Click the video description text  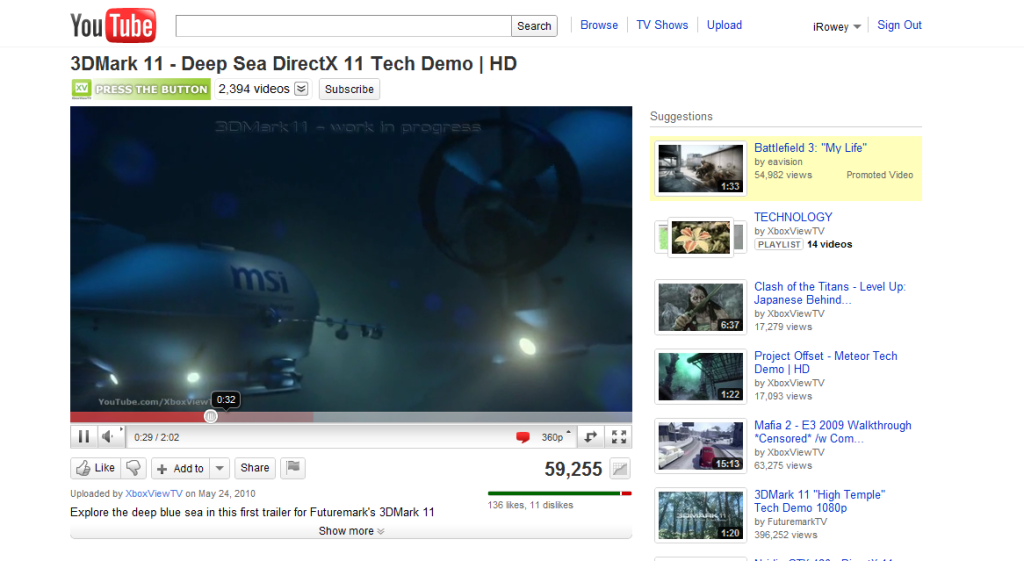click(252, 512)
